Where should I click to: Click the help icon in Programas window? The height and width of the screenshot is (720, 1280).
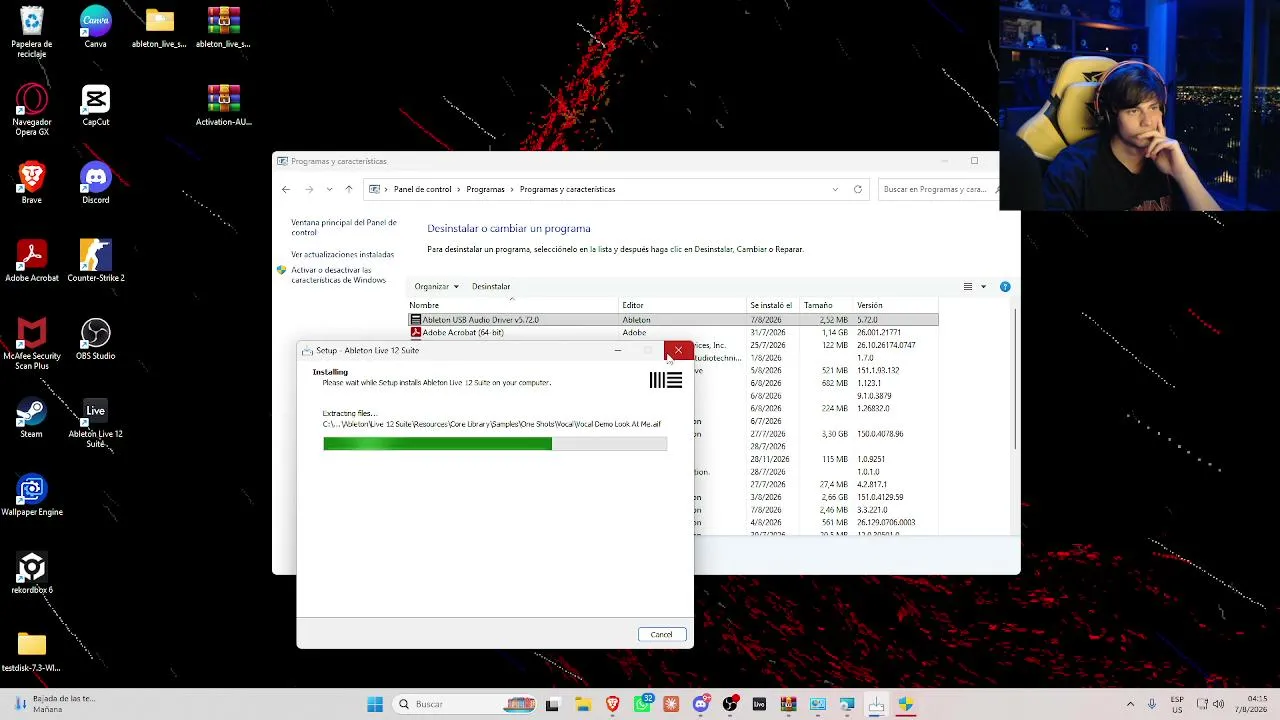[x=1005, y=287]
